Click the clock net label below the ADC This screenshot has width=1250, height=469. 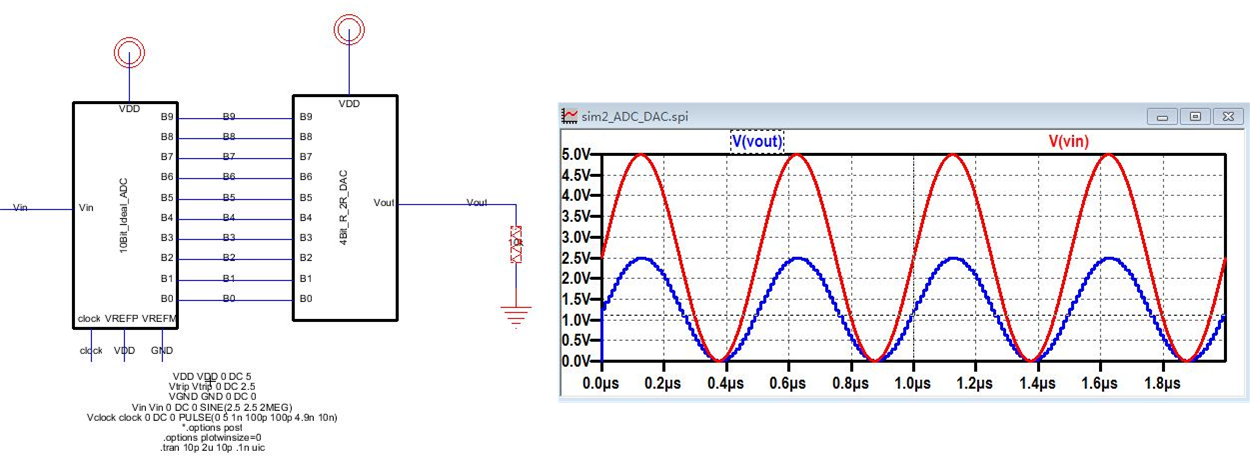92,351
